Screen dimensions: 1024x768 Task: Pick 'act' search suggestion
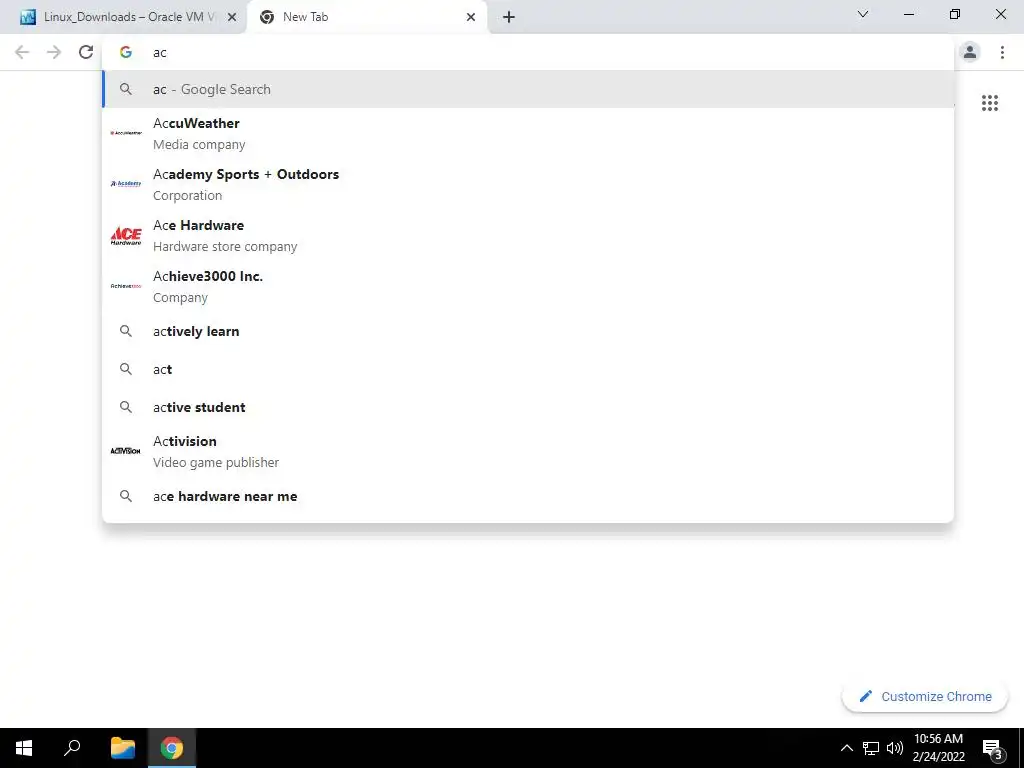pos(528,369)
